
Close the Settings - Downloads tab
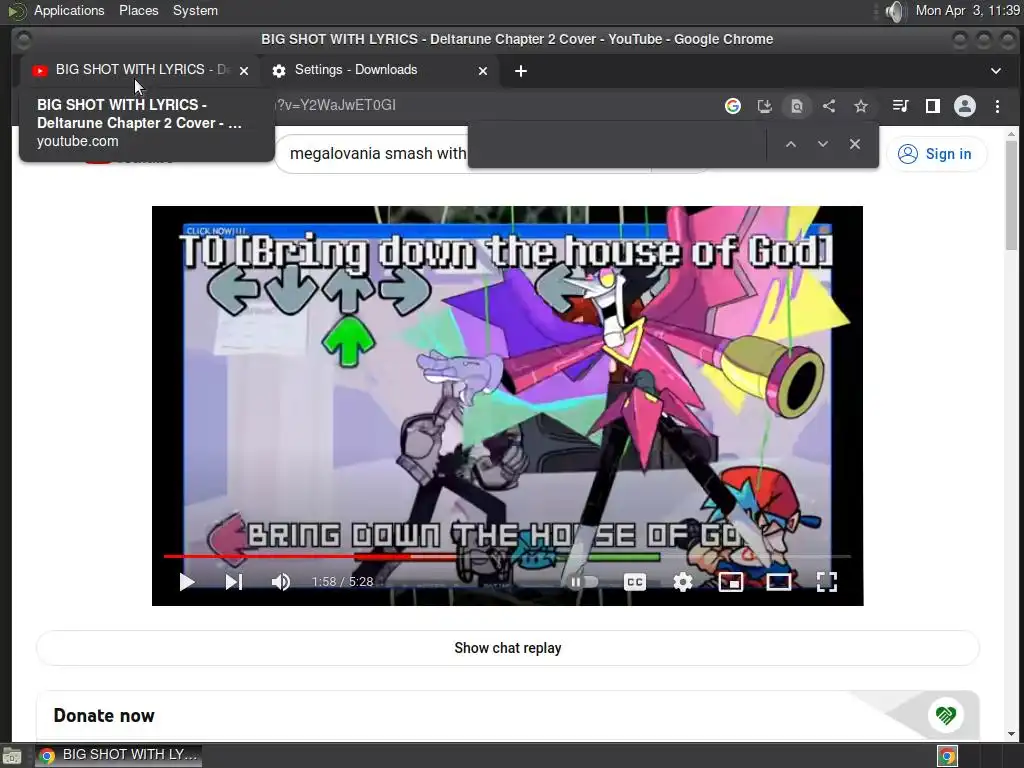pyautogui.click(x=483, y=71)
